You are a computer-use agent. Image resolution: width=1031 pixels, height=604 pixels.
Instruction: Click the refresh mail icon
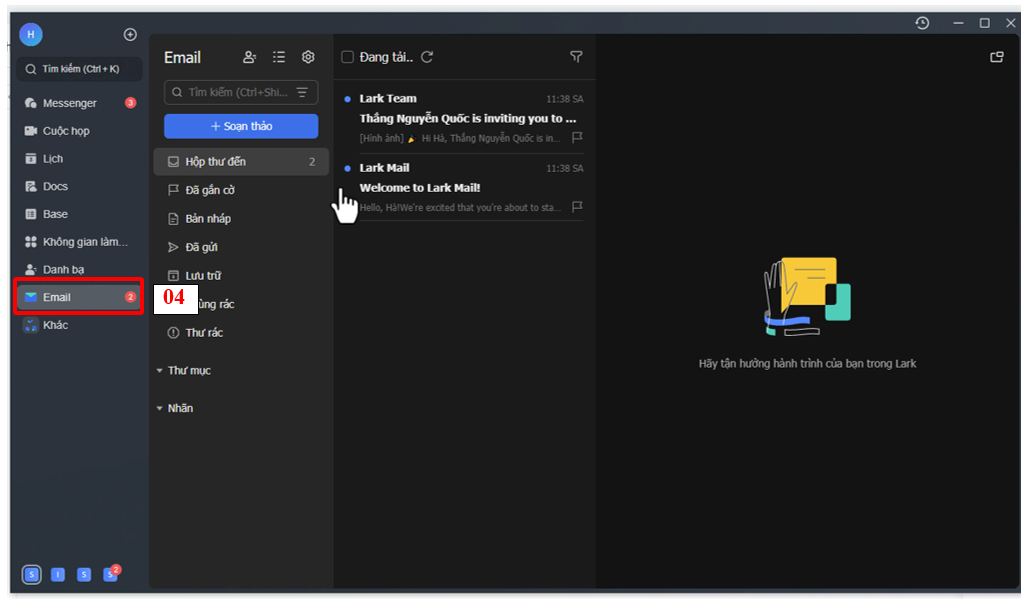[427, 57]
